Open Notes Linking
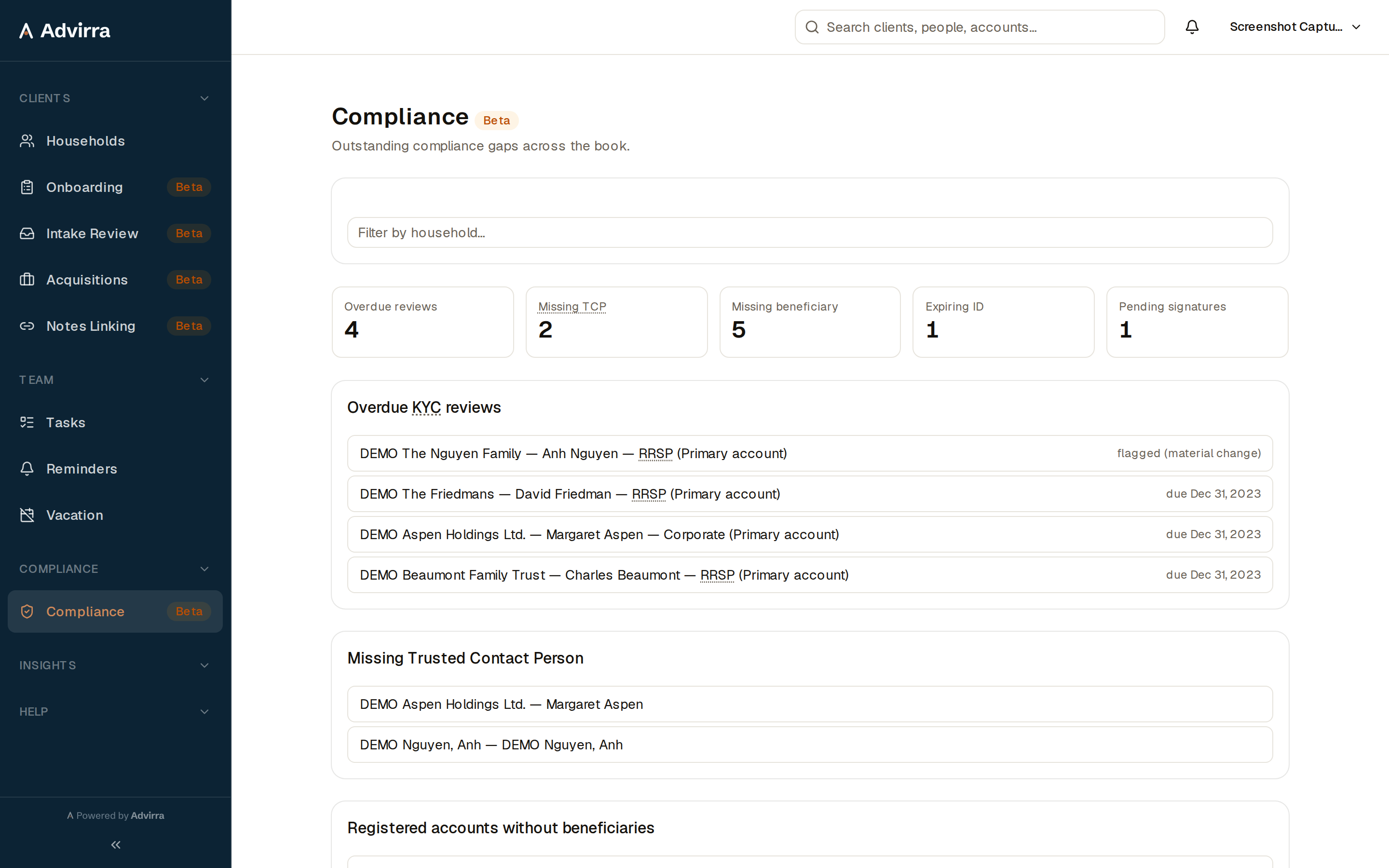1389x868 pixels. coord(115,326)
